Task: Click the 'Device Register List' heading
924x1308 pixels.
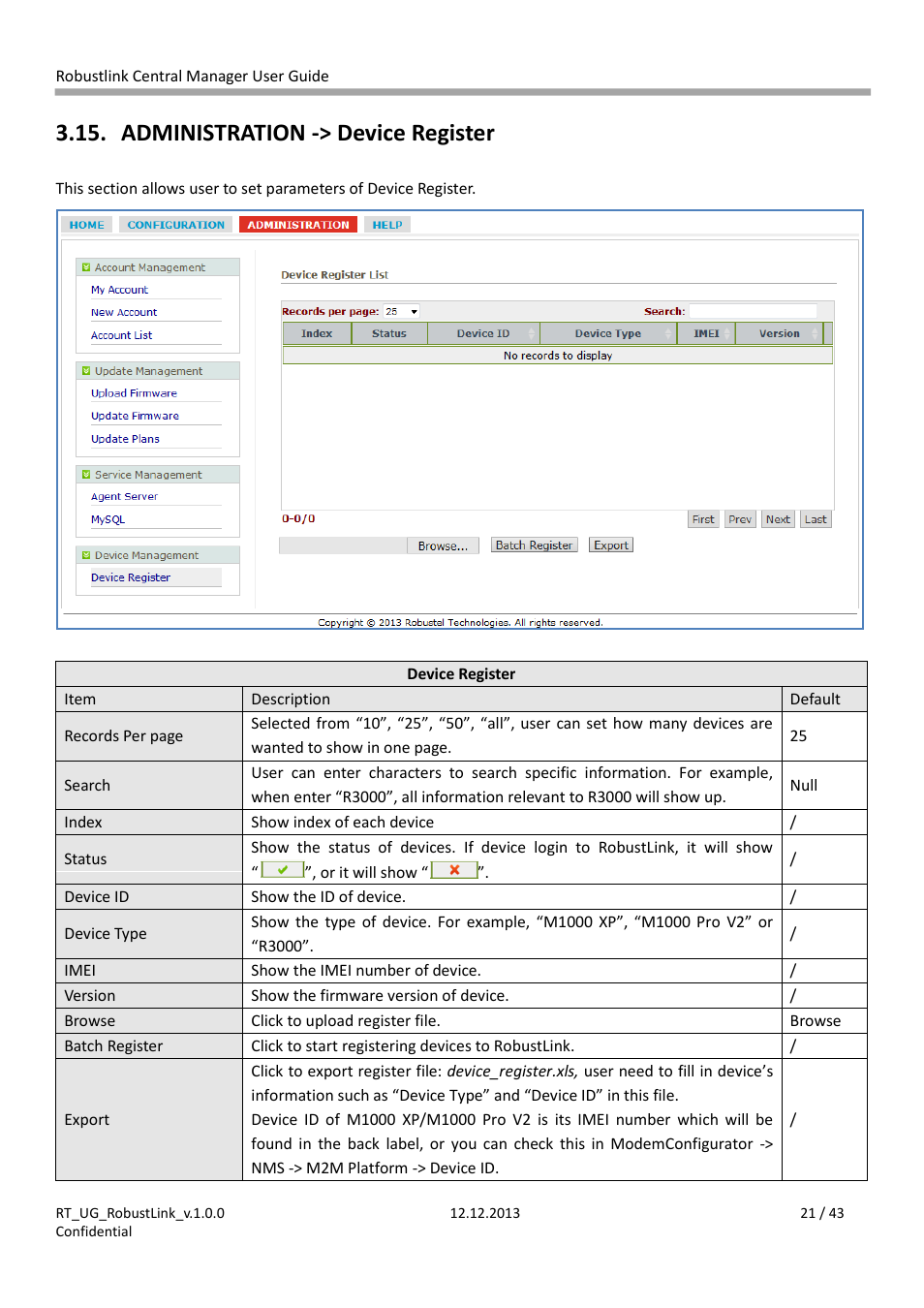Action: click(x=334, y=275)
